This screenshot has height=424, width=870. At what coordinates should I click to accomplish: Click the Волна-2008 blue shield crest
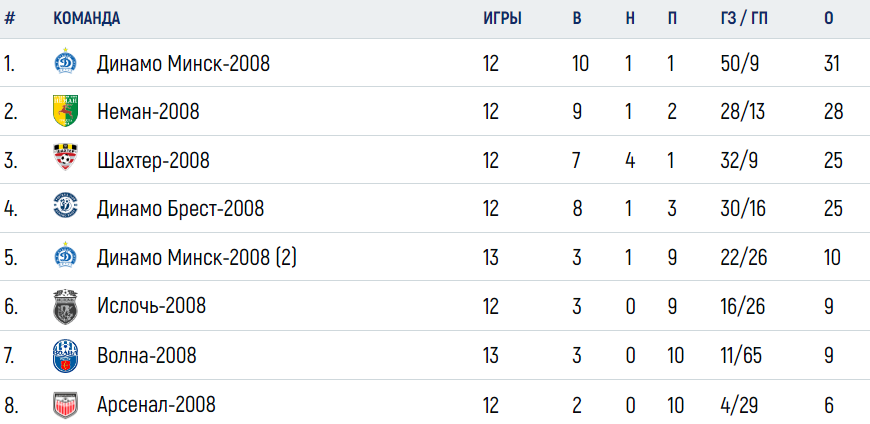65,356
